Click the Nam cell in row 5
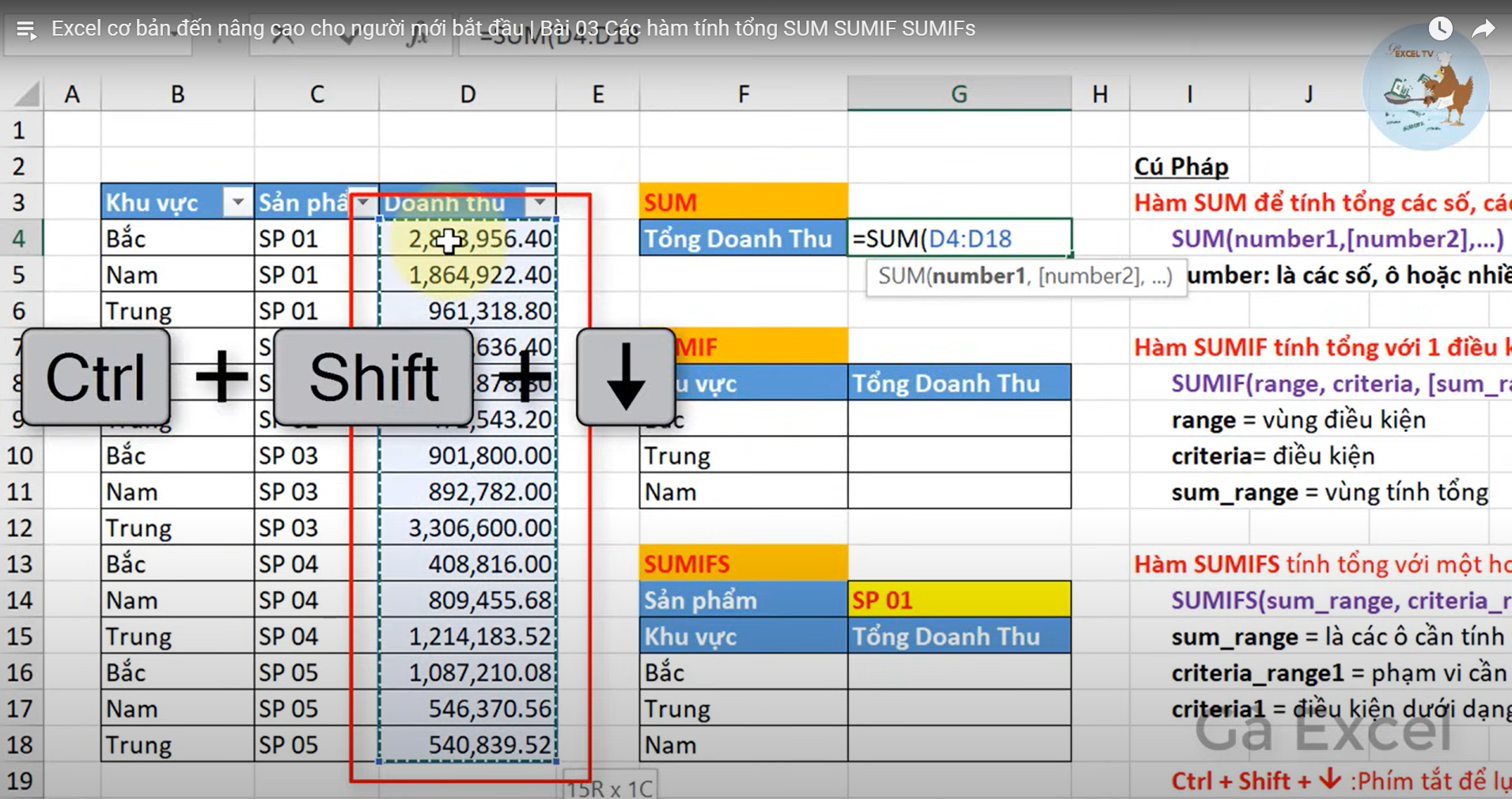 pyautogui.click(x=177, y=275)
